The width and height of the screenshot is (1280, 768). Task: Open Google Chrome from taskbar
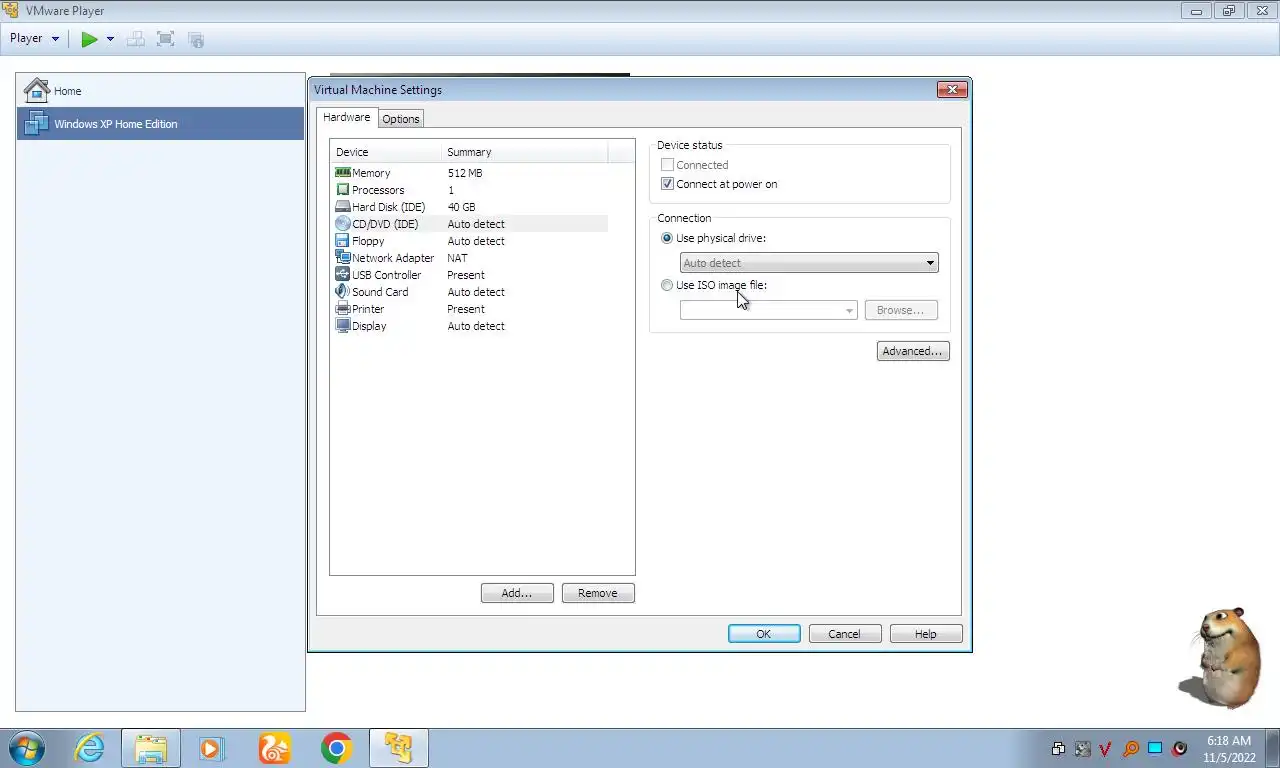[336, 748]
